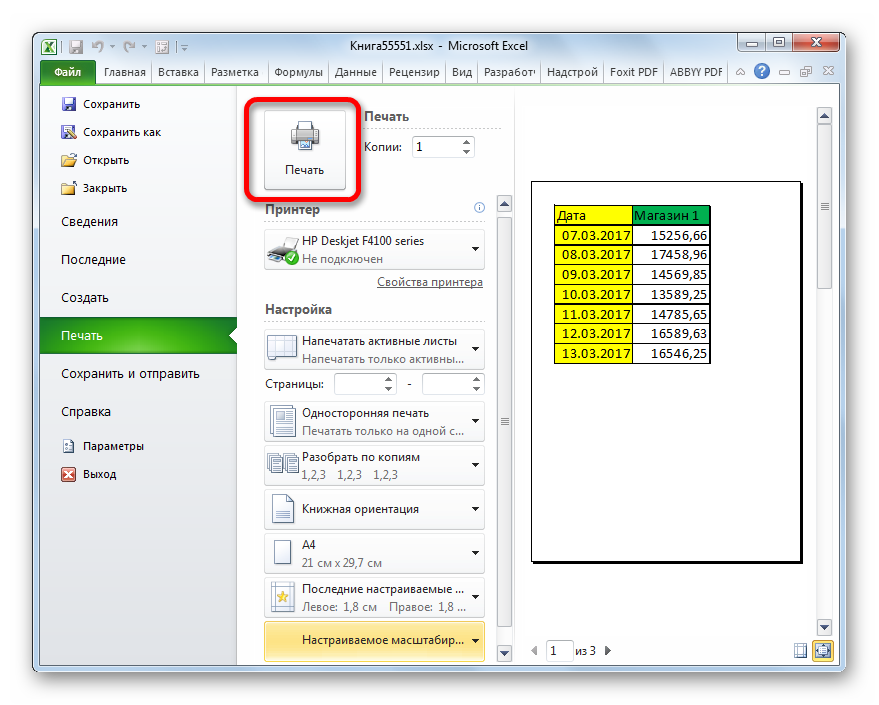Click Сохранить in the file menu
The width and height of the screenshot is (879, 705).
[100, 104]
